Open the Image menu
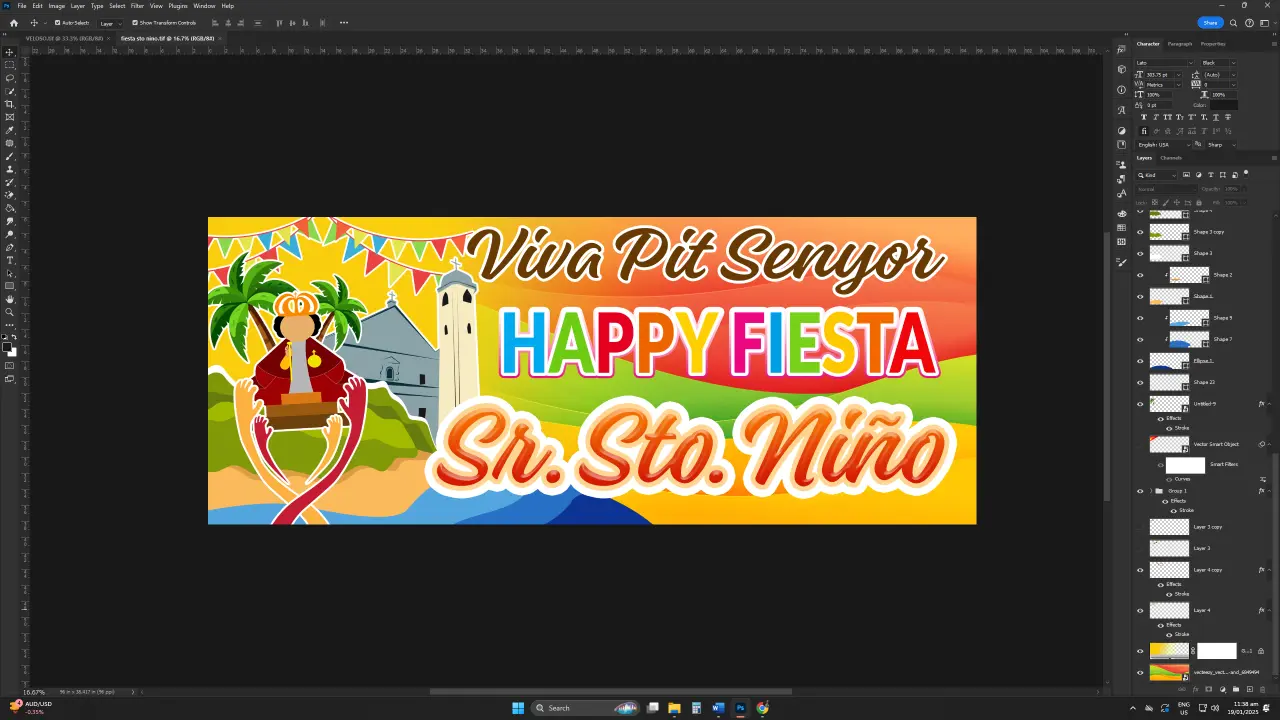This screenshot has height=720, width=1280. [57, 6]
